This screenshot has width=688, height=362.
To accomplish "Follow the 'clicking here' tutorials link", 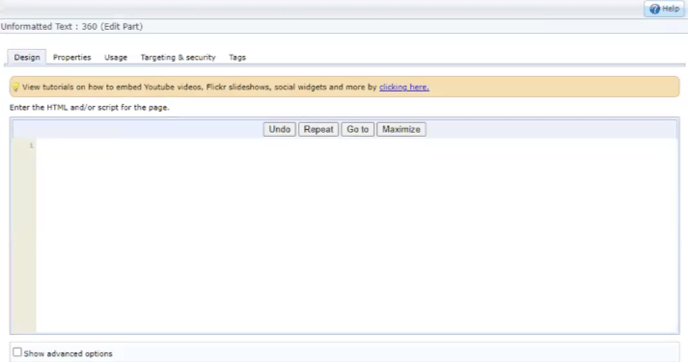I will [404, 87].
